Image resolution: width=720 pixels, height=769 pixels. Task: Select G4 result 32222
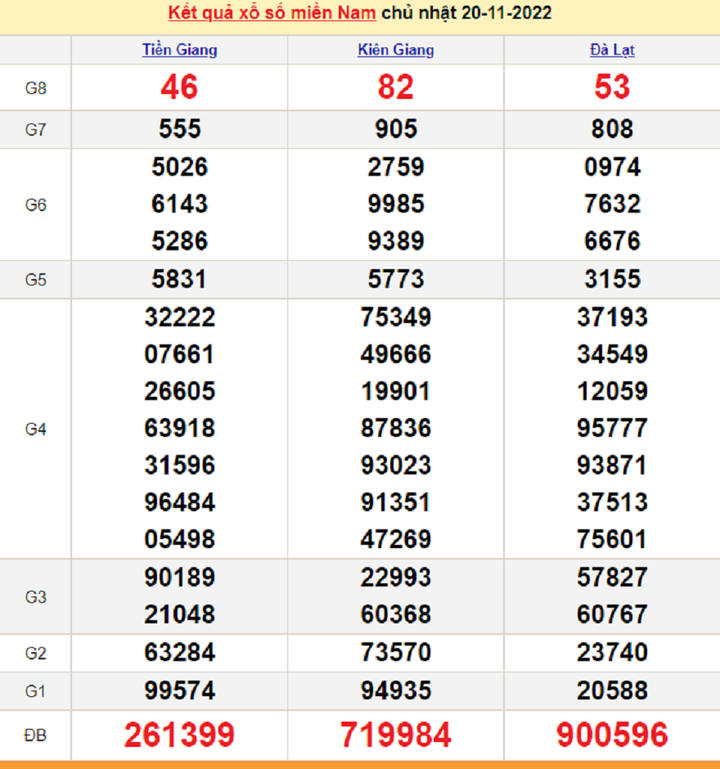pos(179,318)
